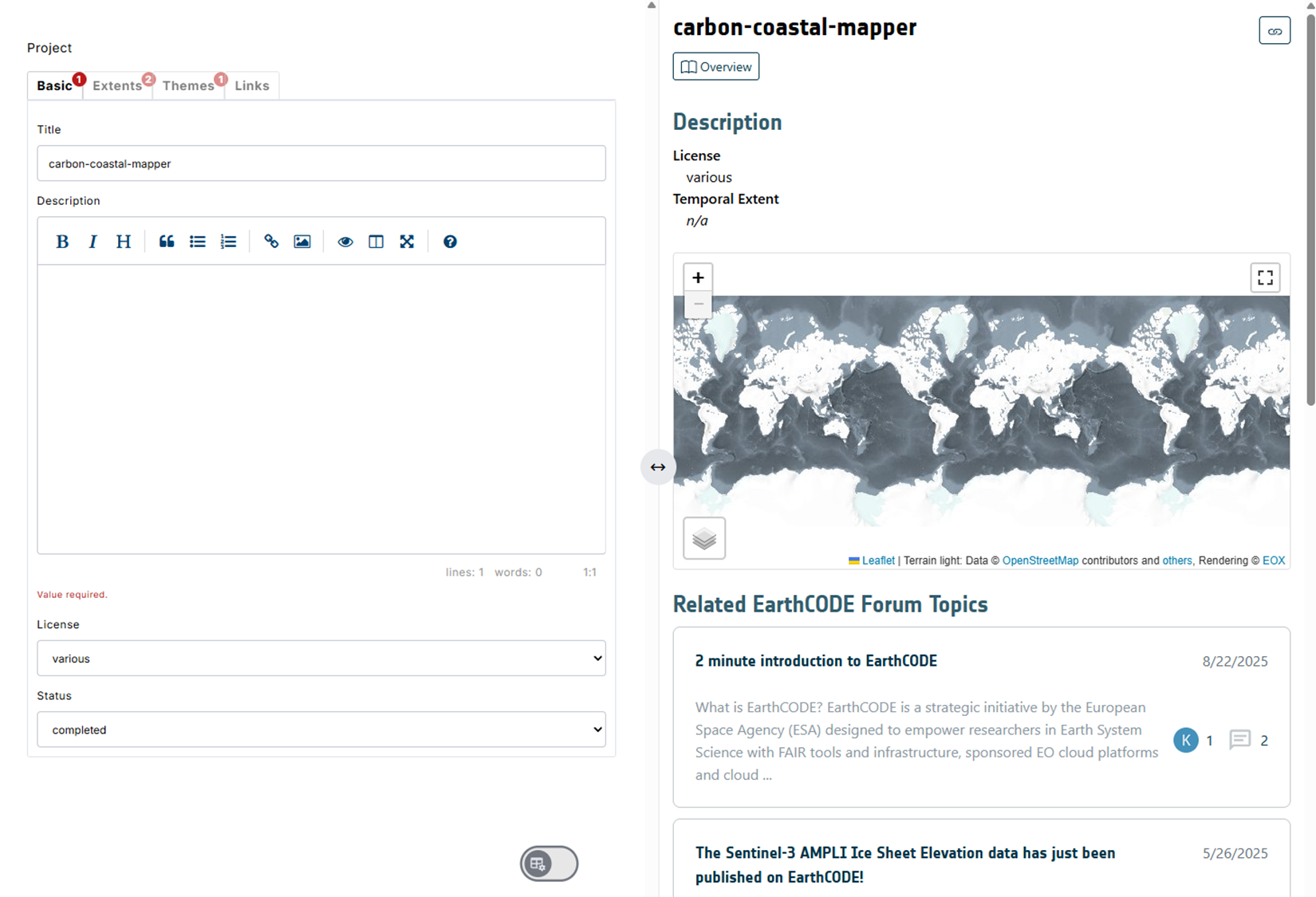This screenshot has width=1316, height=897.
Task: Switch to the Extents tab
Action: [x=118, y=85]
